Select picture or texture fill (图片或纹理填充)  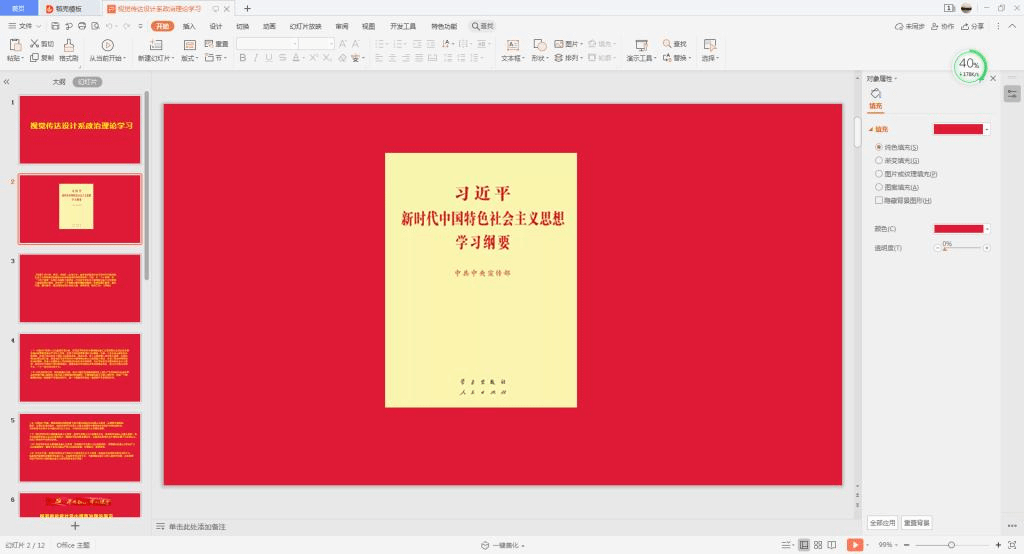[879, 173]
